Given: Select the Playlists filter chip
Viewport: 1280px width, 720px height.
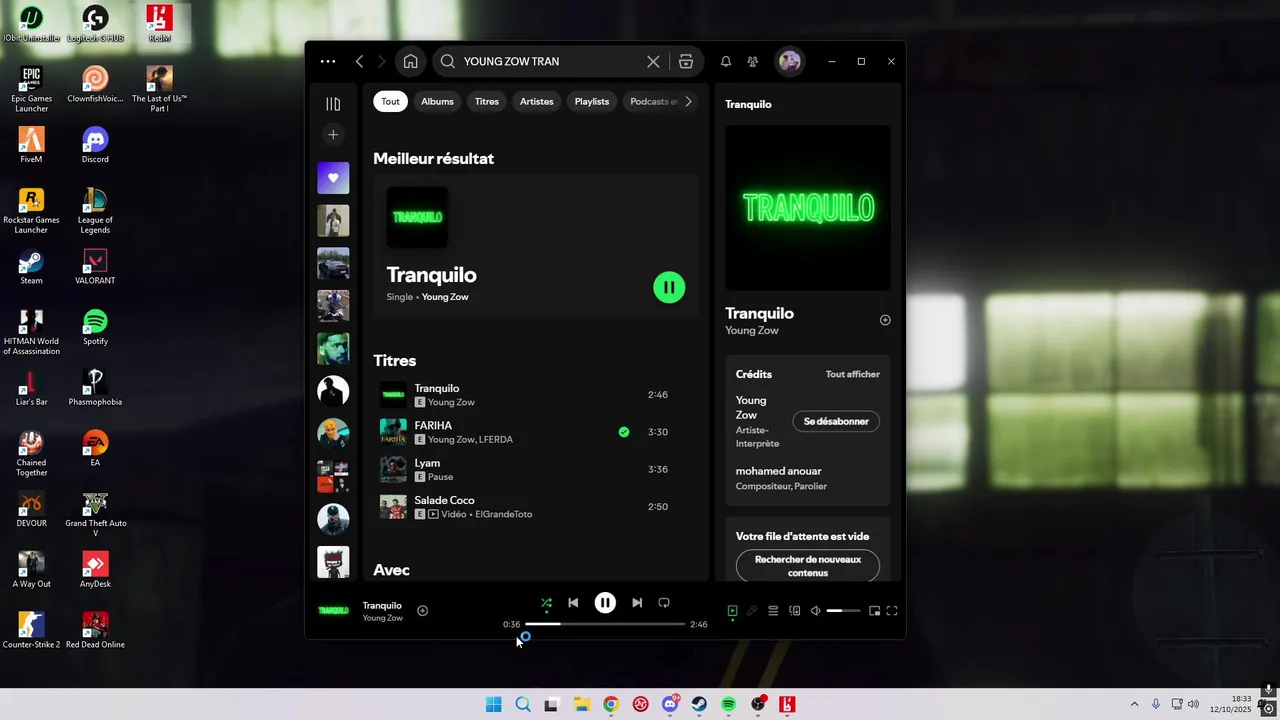Looking at the screenshot, I should coord(592,101).
